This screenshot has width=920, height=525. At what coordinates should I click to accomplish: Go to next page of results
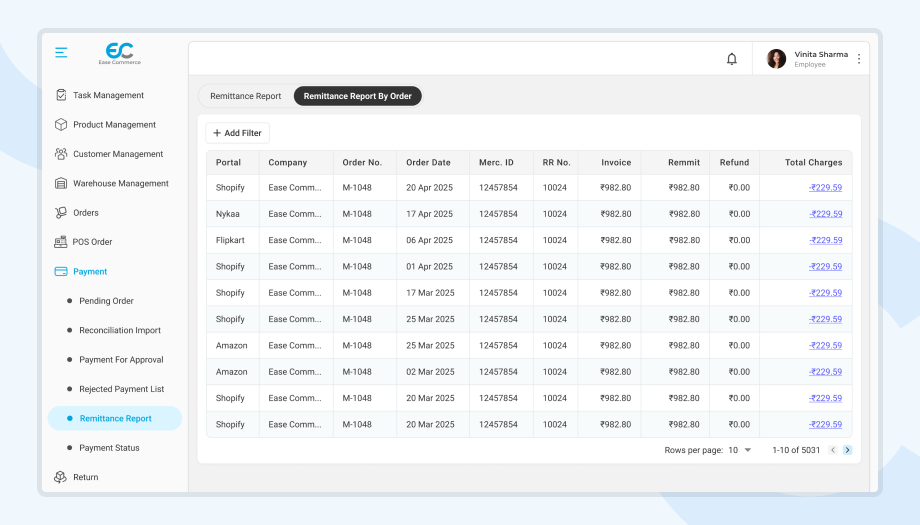(x=847, y=450)
